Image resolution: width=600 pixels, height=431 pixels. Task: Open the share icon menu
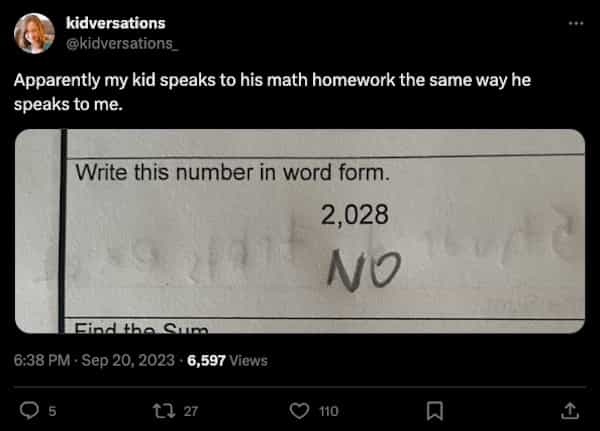tap(570, 409)
